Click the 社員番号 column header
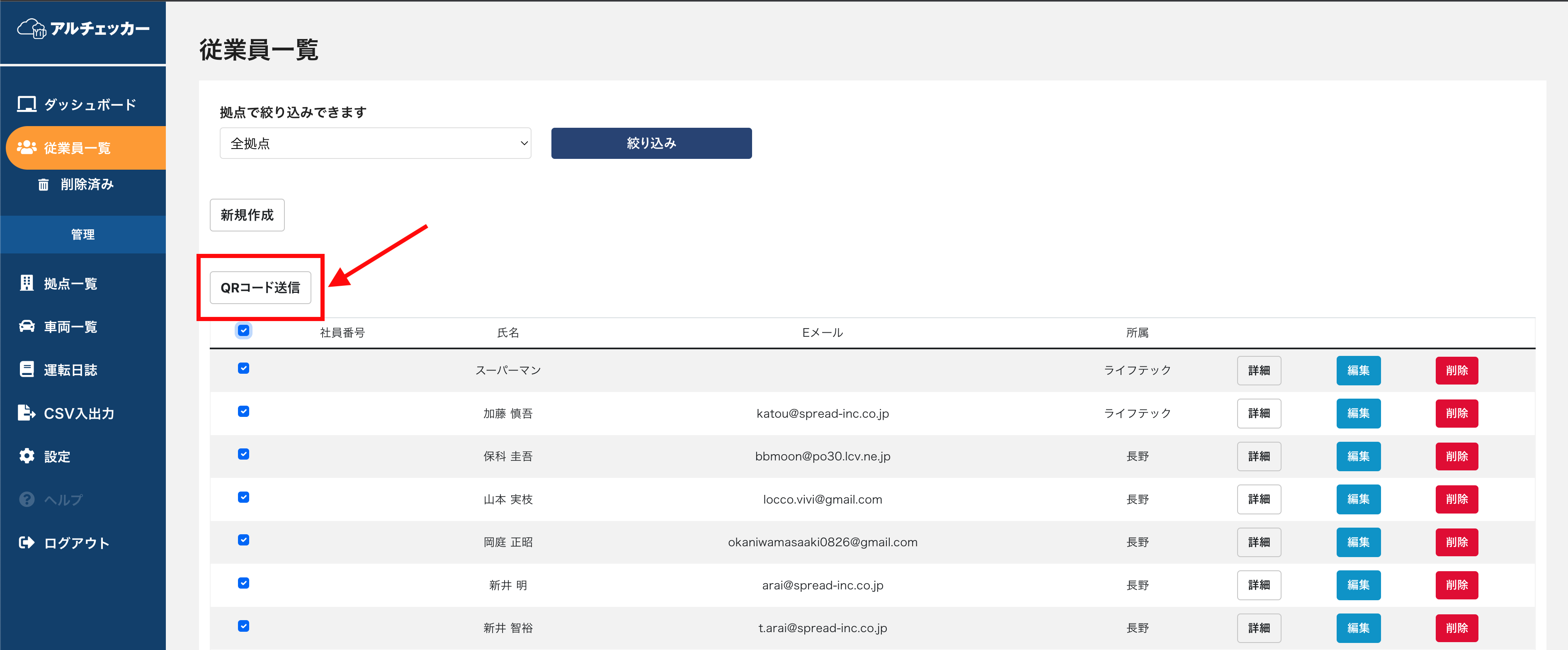The height and width of the screenshot is (650, 1568). tap(342, 333)
